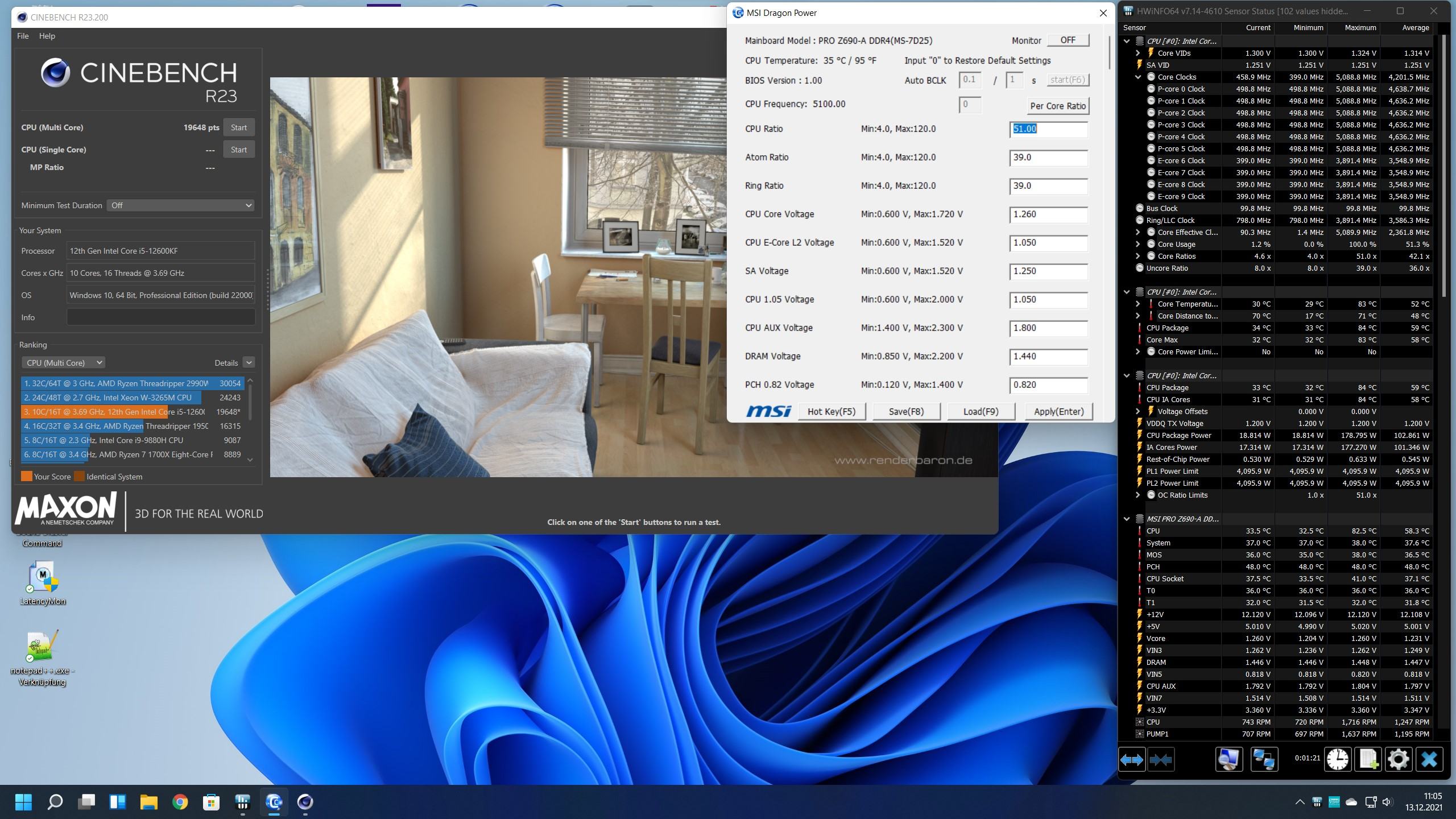Open HWiNFO system summary monitor icon

(1228, 760)
